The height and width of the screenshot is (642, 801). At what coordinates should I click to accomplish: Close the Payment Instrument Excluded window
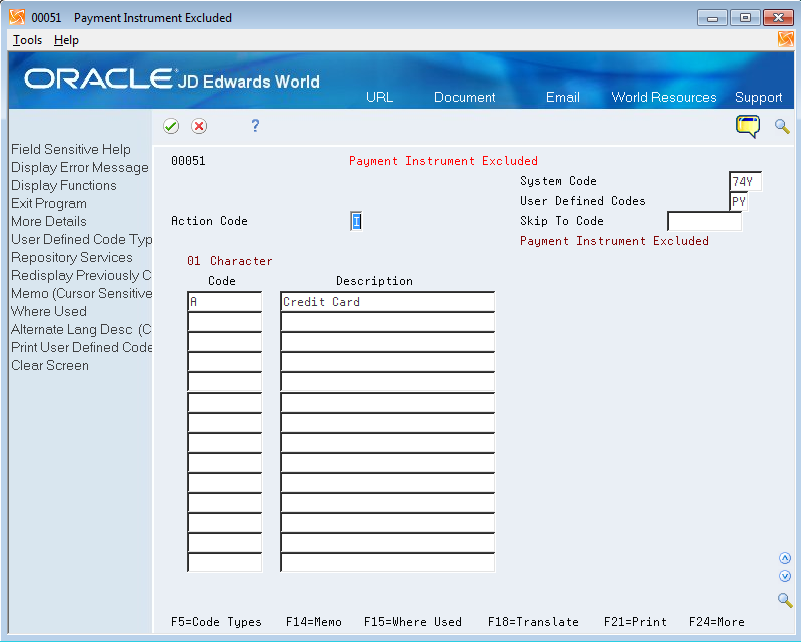[778, 18]
